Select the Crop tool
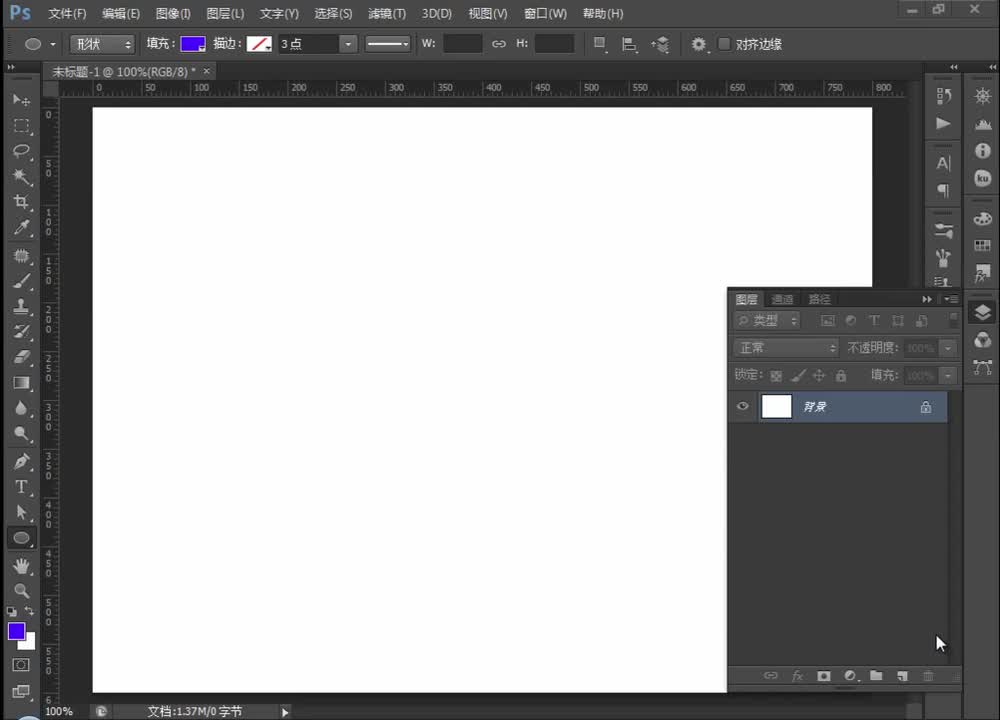The width and height of the screenshot is (1000, 720). (21, 202)
